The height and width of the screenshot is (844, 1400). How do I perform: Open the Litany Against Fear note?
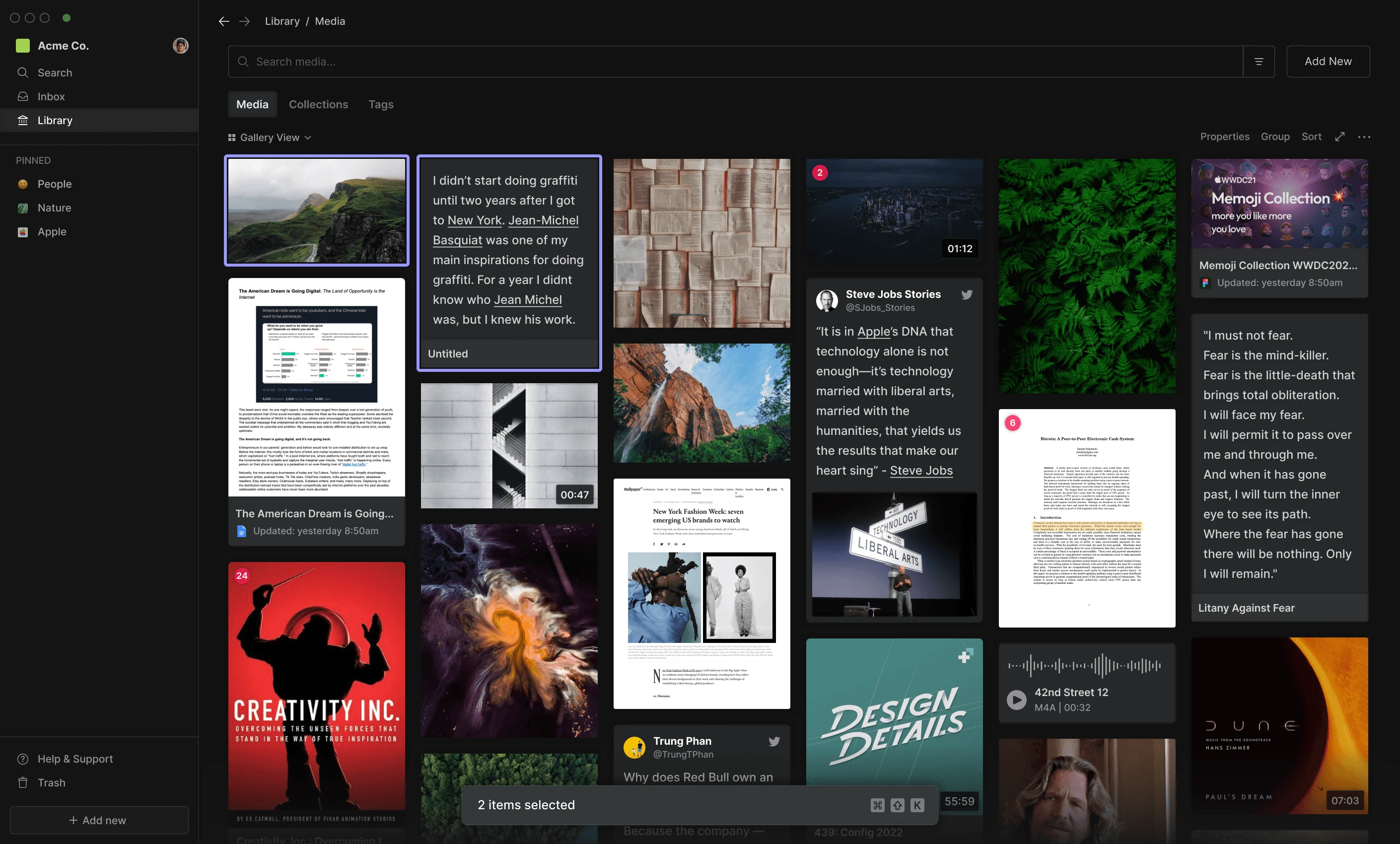point(1279,467)
